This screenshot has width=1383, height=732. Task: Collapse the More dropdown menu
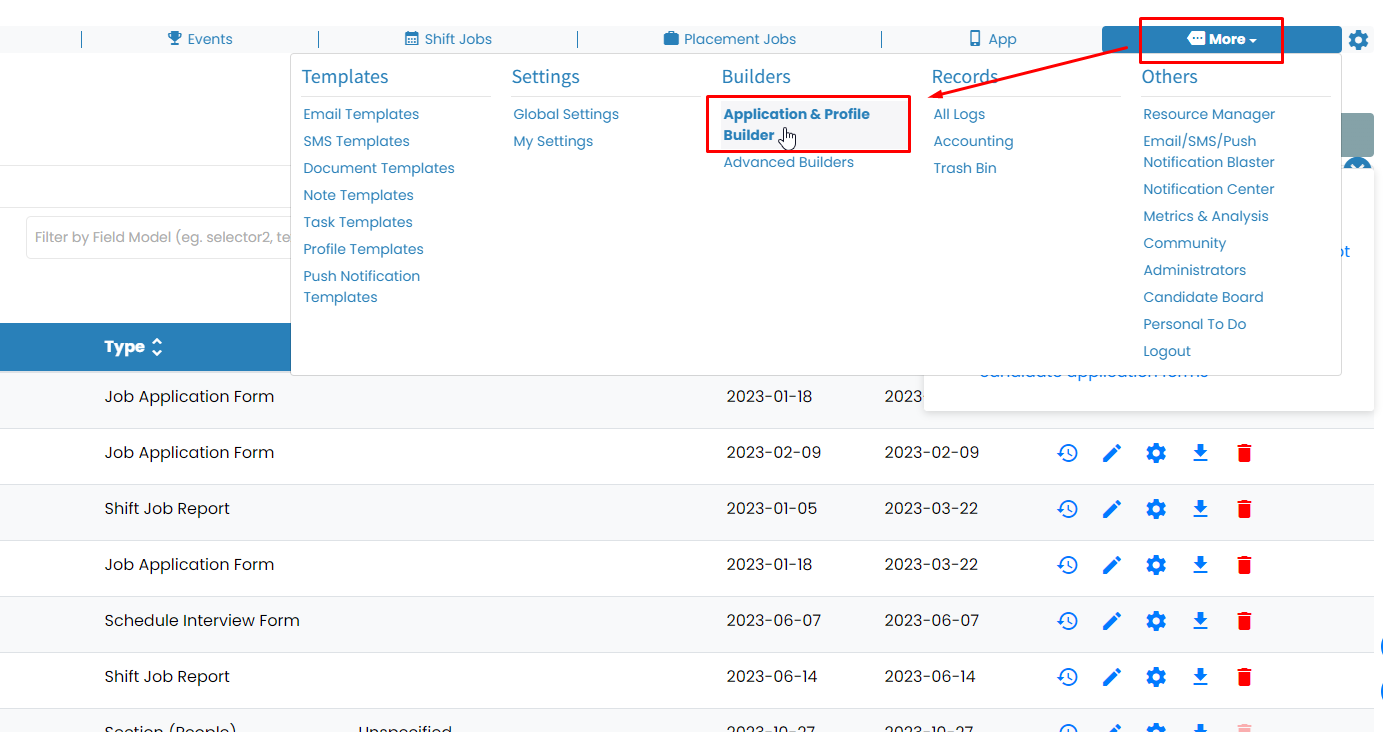point(1221,40)
